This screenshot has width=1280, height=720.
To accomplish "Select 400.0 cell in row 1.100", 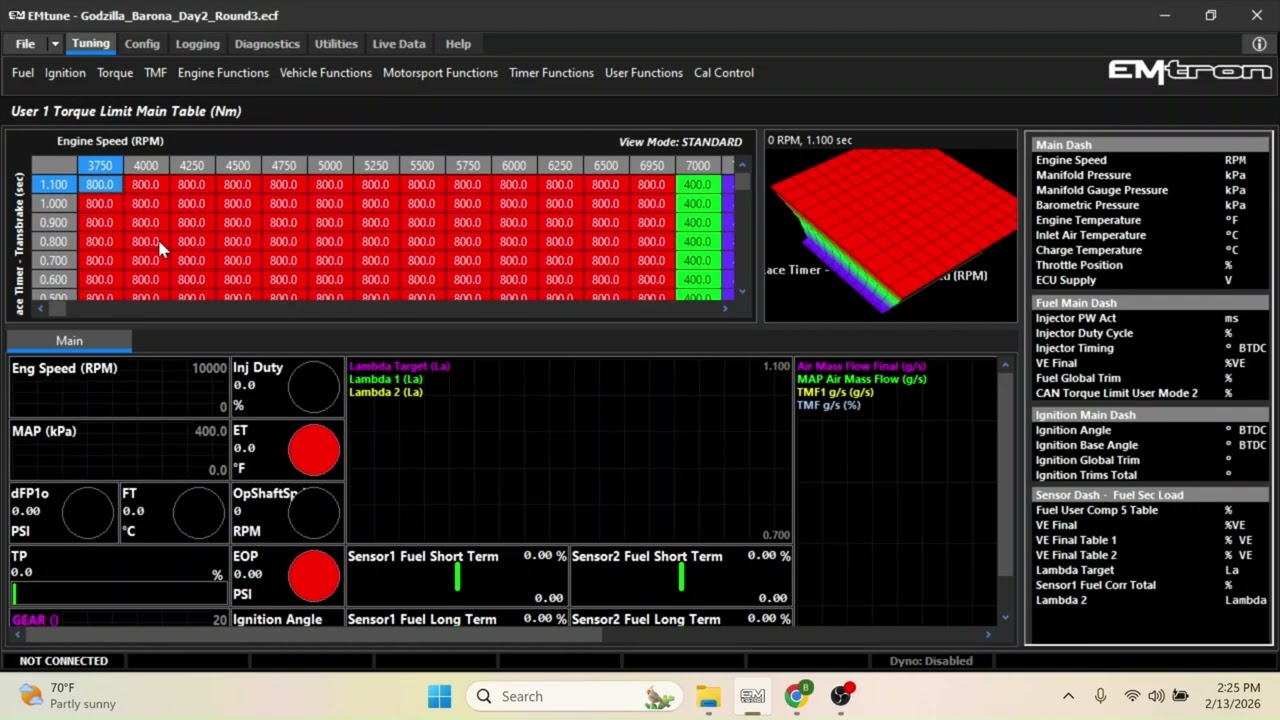I will point(697,185).
